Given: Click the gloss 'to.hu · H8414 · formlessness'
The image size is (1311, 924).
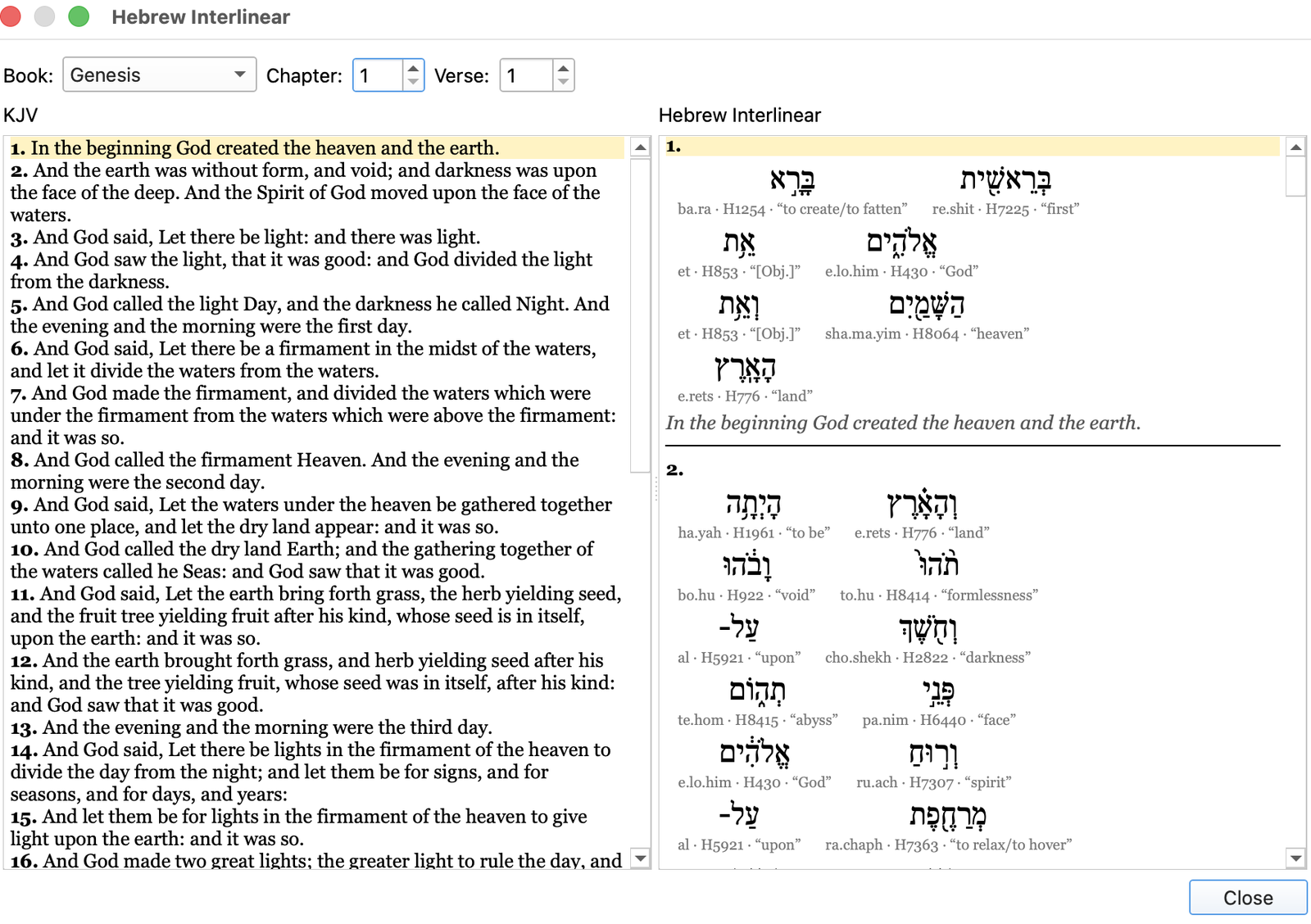Looking at the screenshot, I should [939, 596].
